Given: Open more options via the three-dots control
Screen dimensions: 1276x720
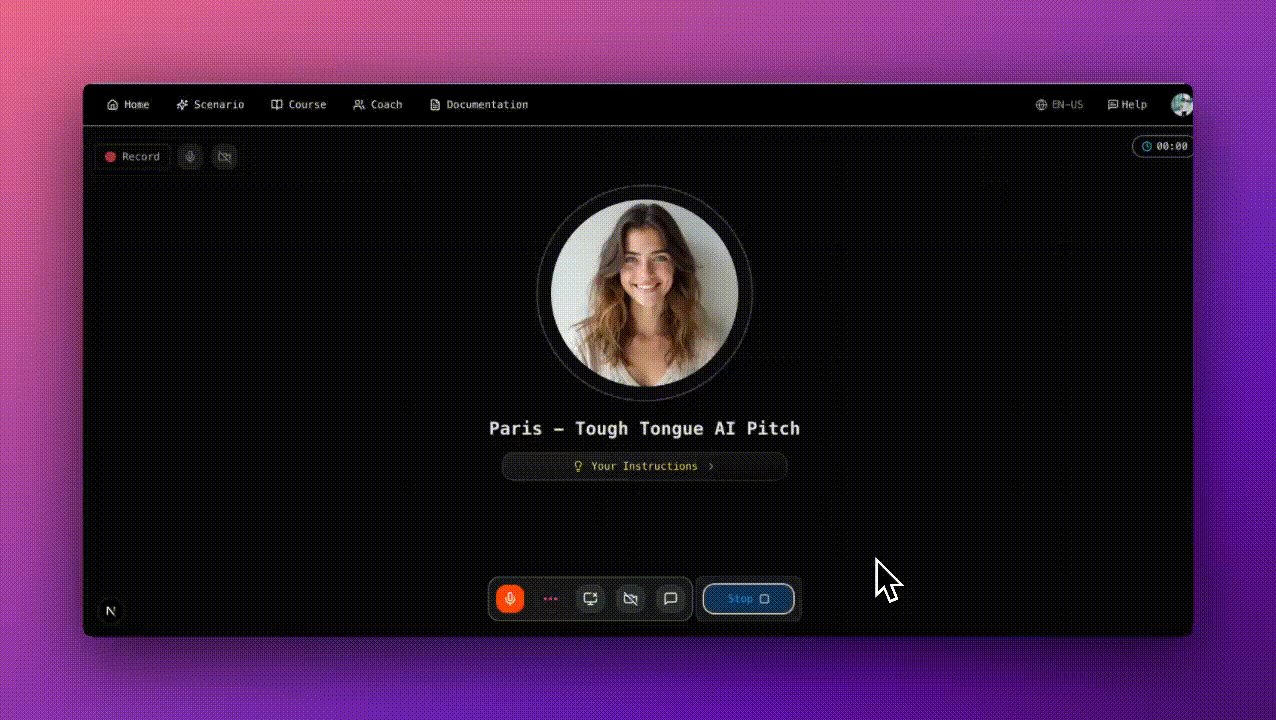Looking at the screenshot, I should (x=550, y=598).
